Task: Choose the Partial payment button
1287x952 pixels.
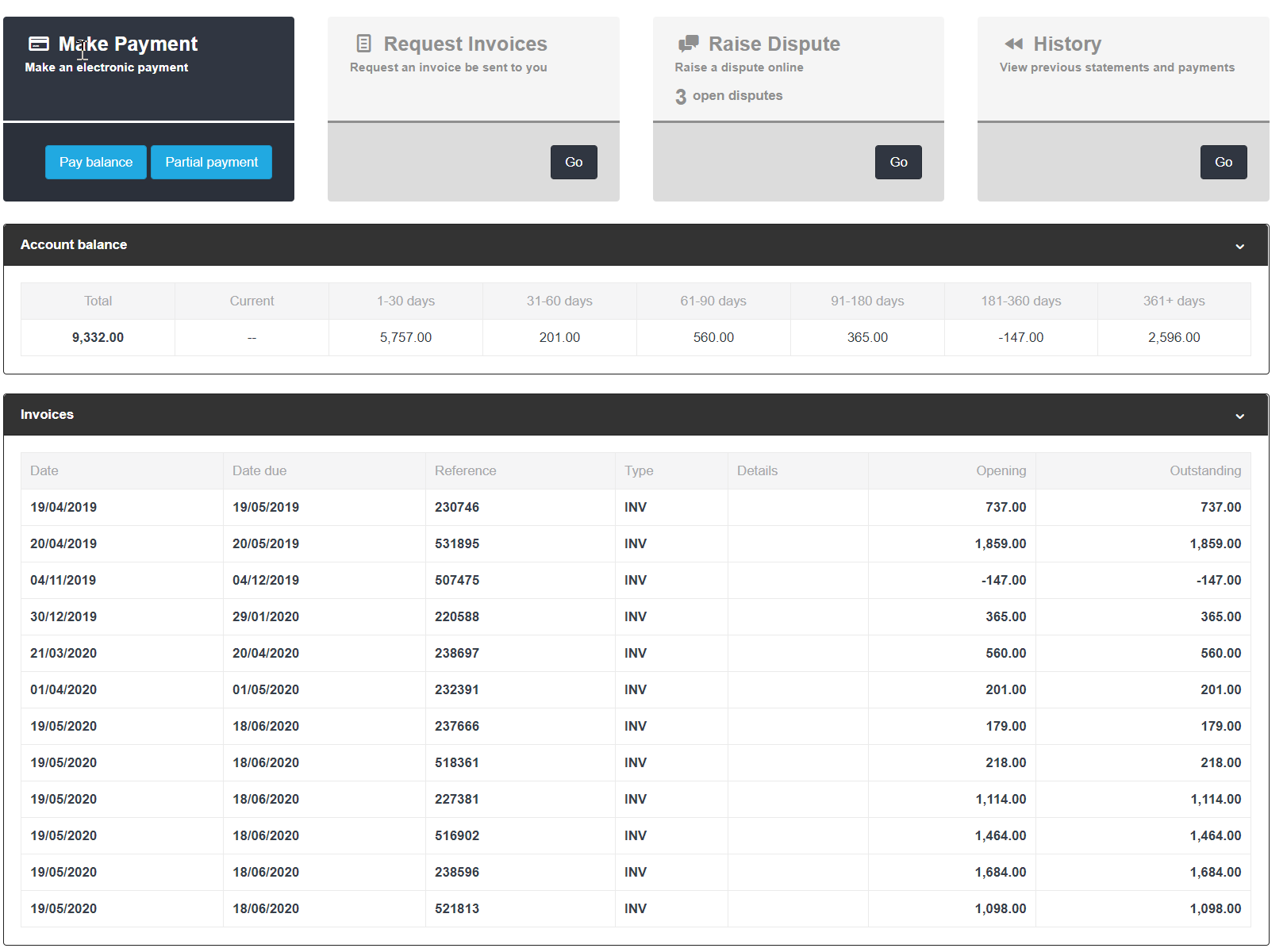Action: 211,163
